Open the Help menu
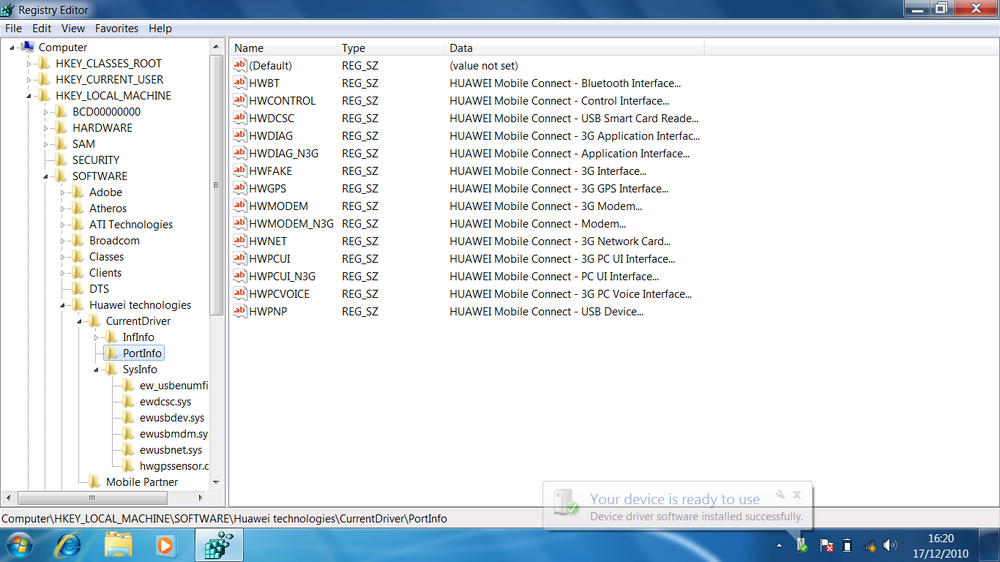Viewport: 1000px width, 562px height. point(160,28)
